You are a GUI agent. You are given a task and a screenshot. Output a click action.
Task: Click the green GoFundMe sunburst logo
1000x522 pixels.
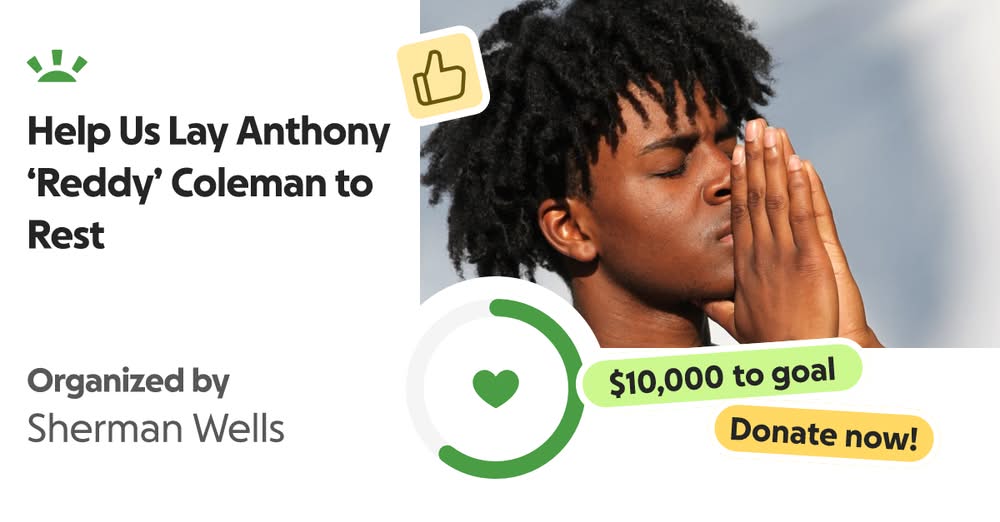57,66
